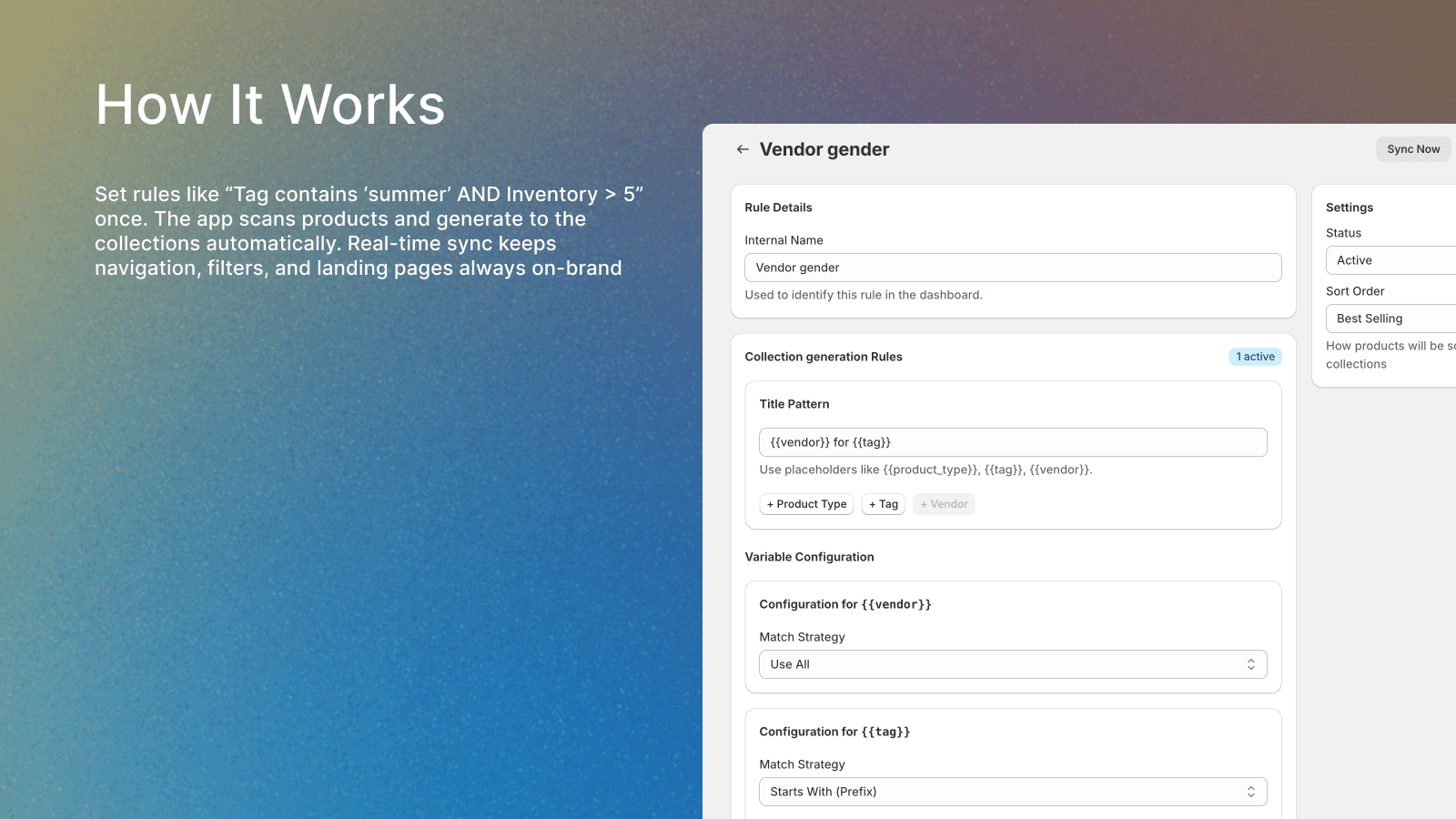Change Match Strategy for {{vendor}} from Use All

1013,664
